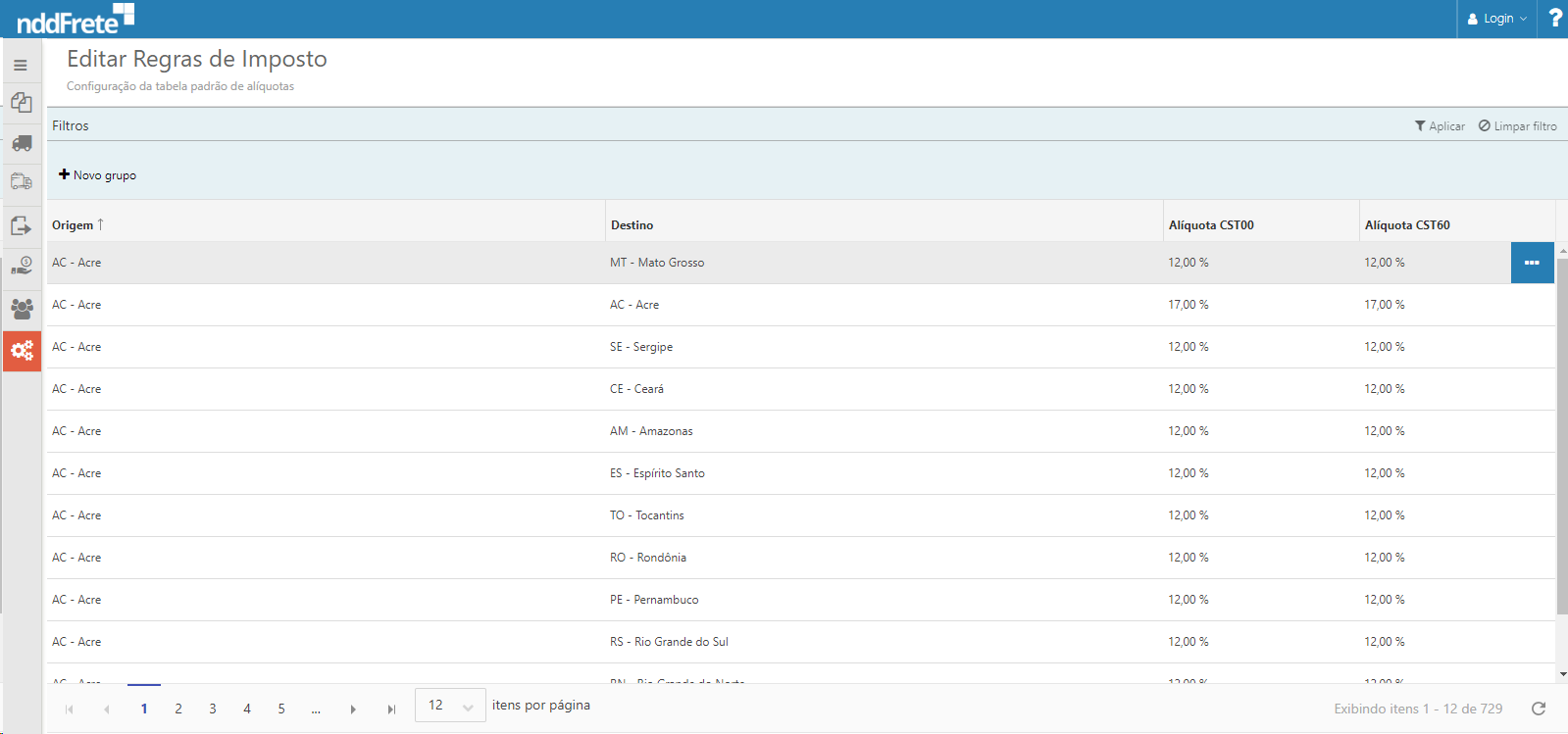Screen dimensions: 1568x734
Task: Apply the filter with Aplicar
Action: click(1440, 126)
